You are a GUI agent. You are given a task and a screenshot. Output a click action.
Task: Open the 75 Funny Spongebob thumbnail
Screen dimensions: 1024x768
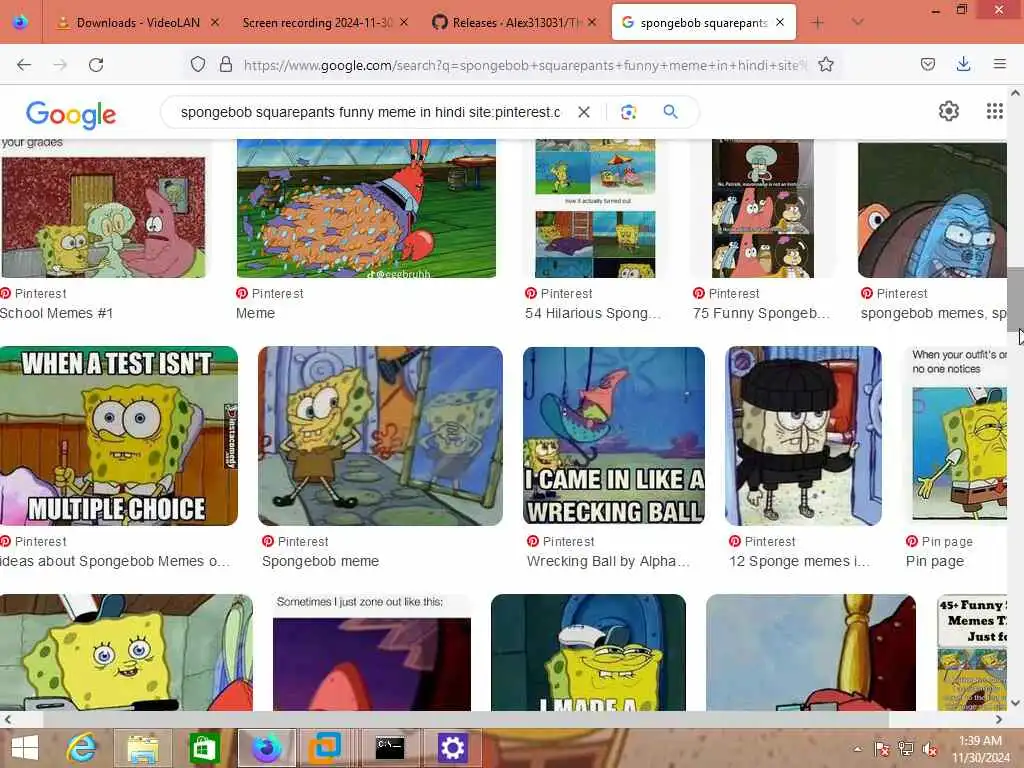pyautogui.click(x=763, y=208)
